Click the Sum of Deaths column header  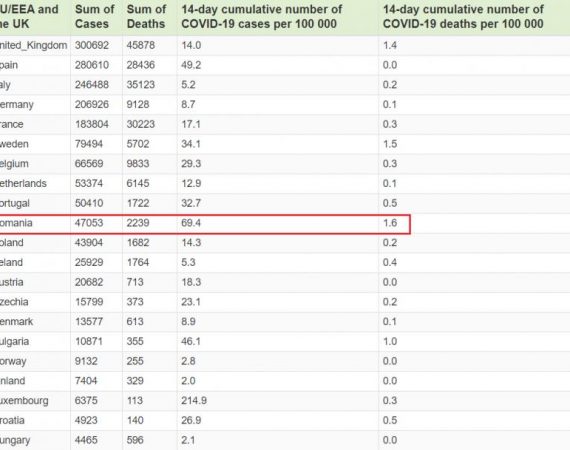click(x=146, y=17)
